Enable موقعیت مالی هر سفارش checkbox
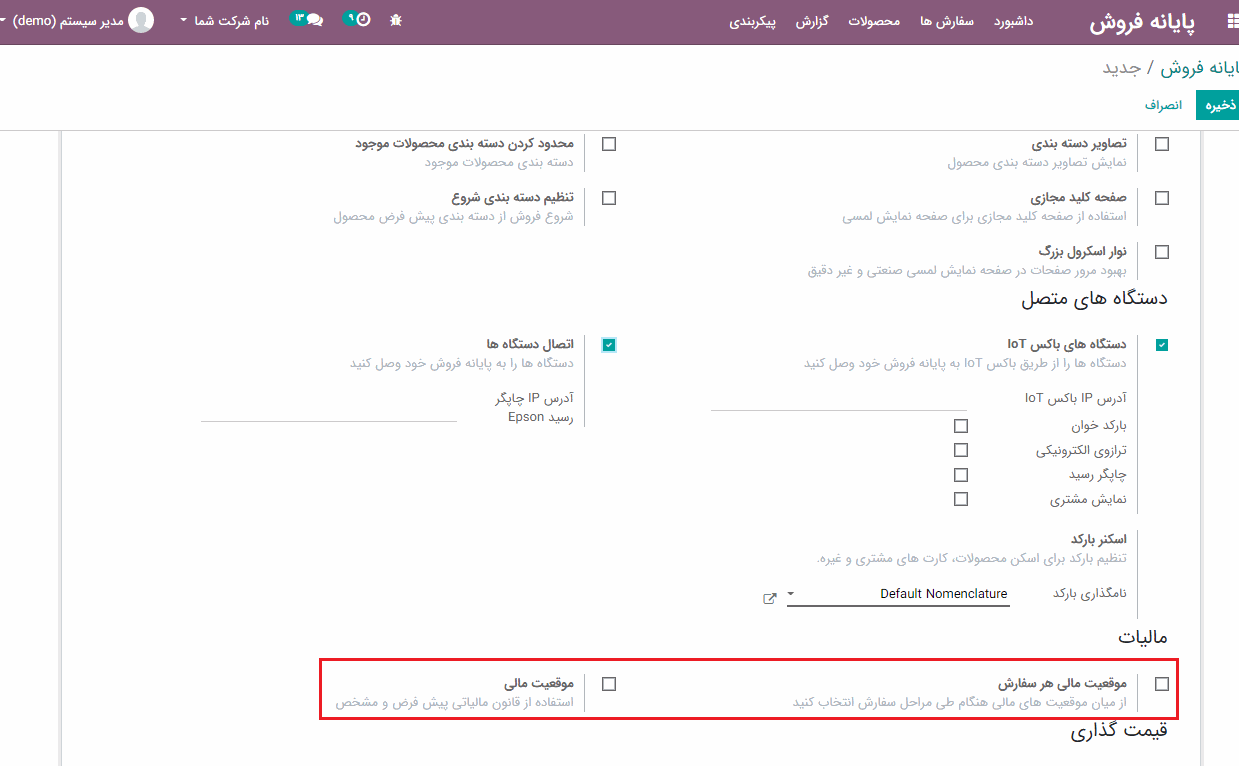This screenshot has width=1239, height=766. pos(1161,684)
